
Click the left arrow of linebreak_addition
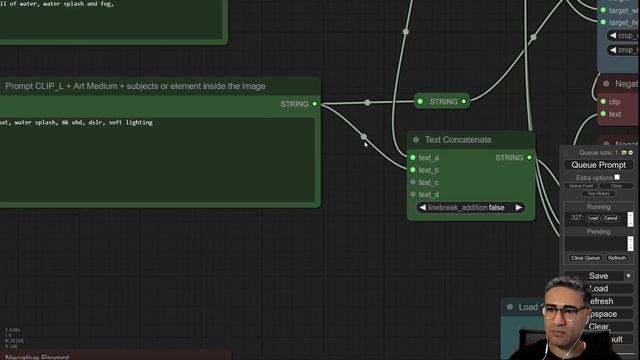pyautogui.click(x=423, y=207)
